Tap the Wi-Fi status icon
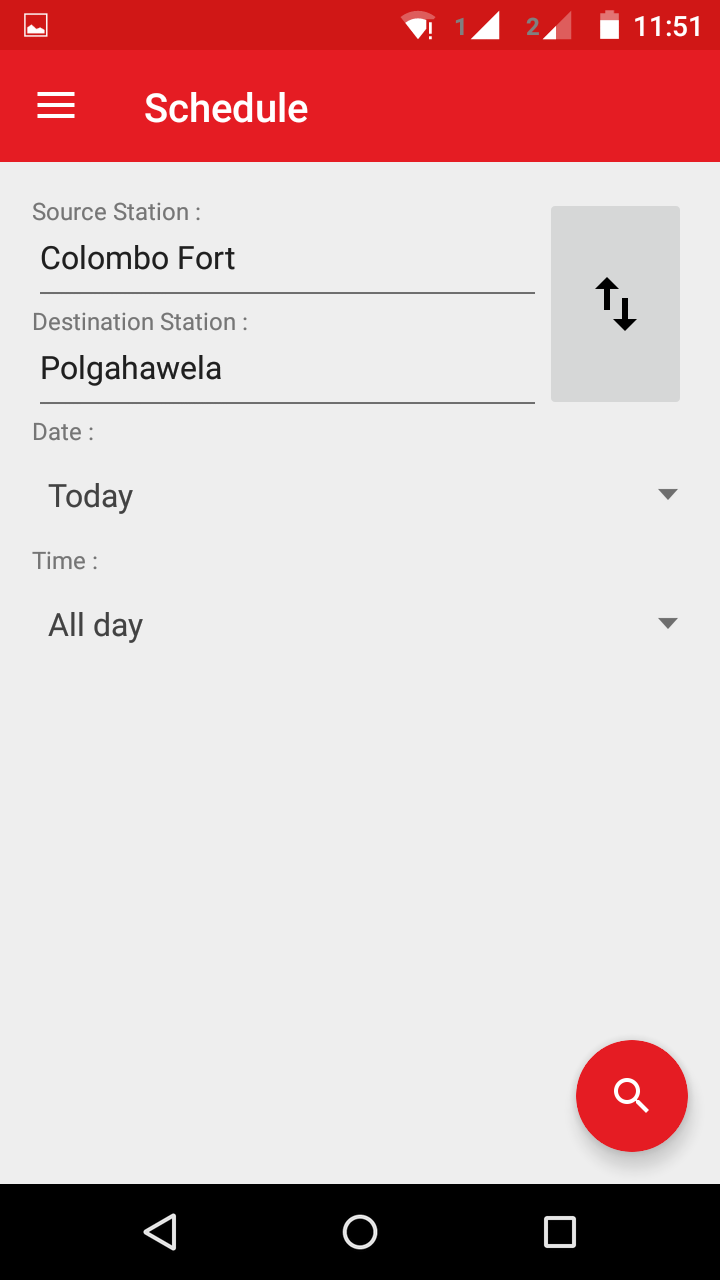This screenshot has height=1280, width=720. tap(417, 26)
